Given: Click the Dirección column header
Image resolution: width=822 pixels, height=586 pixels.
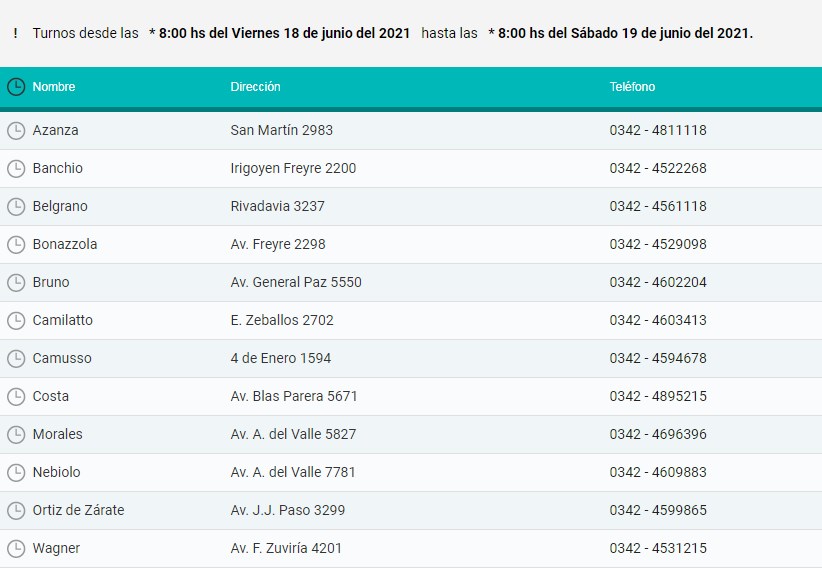Looking at the screenshot, I should (x=255, y=87).
